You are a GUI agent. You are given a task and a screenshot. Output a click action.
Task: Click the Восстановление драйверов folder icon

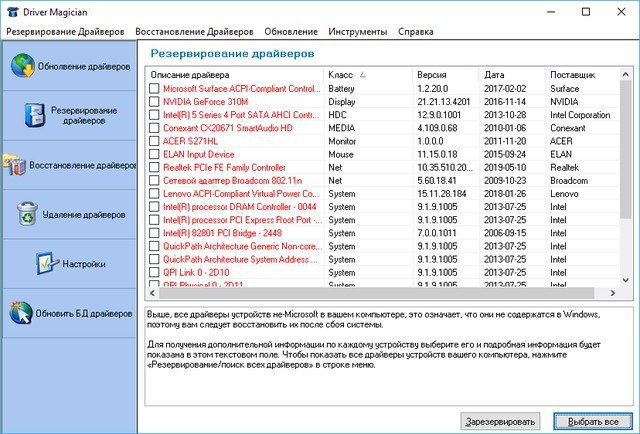[15, 165]
